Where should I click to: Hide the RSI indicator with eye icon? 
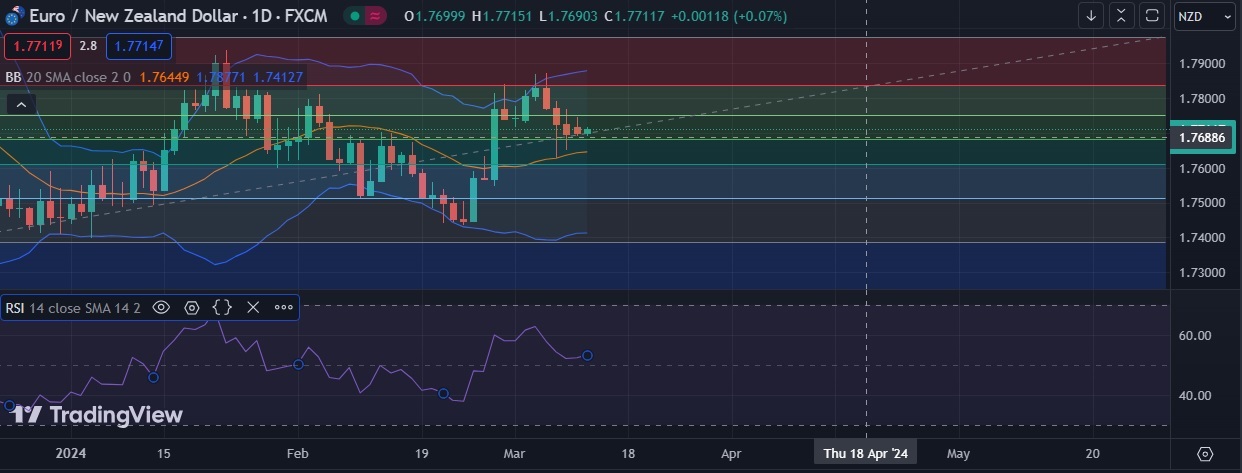tap(161, 308)
